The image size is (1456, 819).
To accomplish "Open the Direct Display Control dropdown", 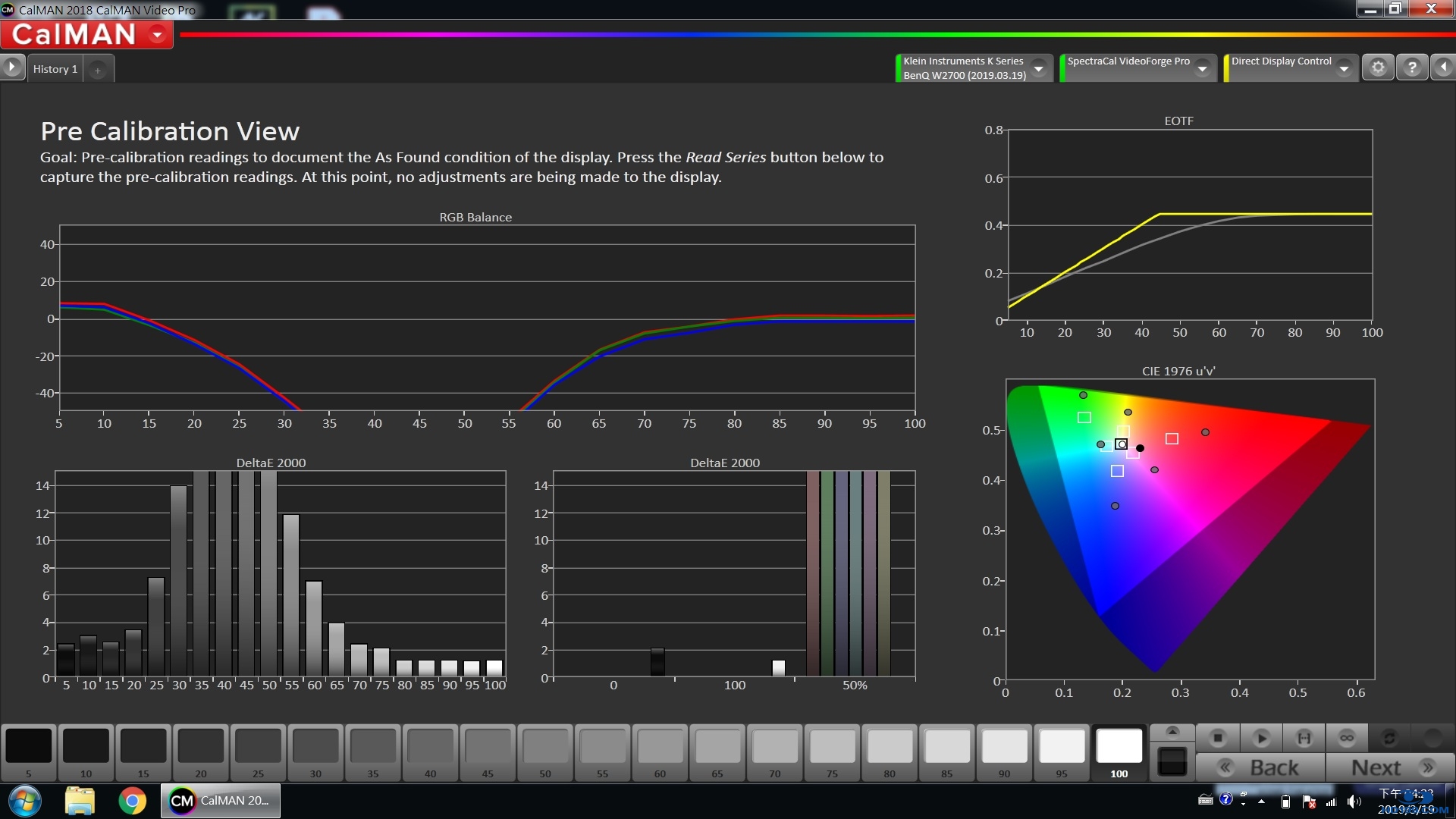I will pyautogui.click(x=1344, y=68).
